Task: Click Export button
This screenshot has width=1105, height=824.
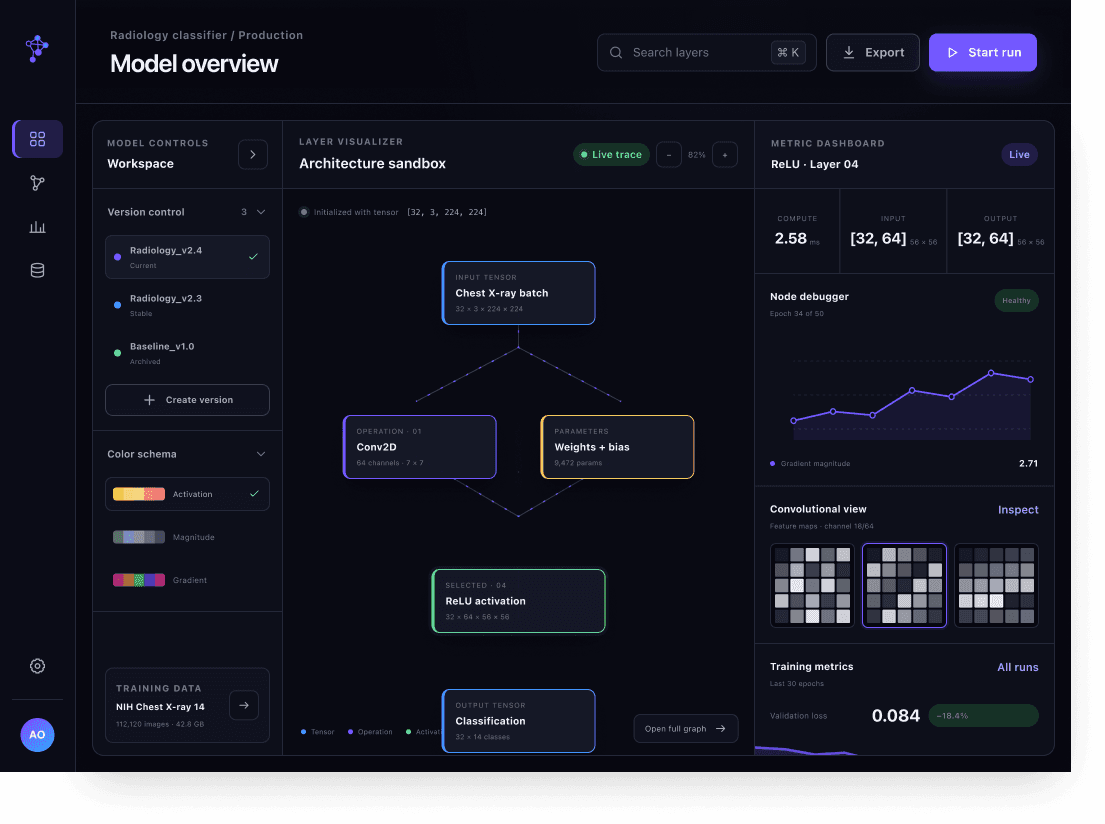Action: 872,53
